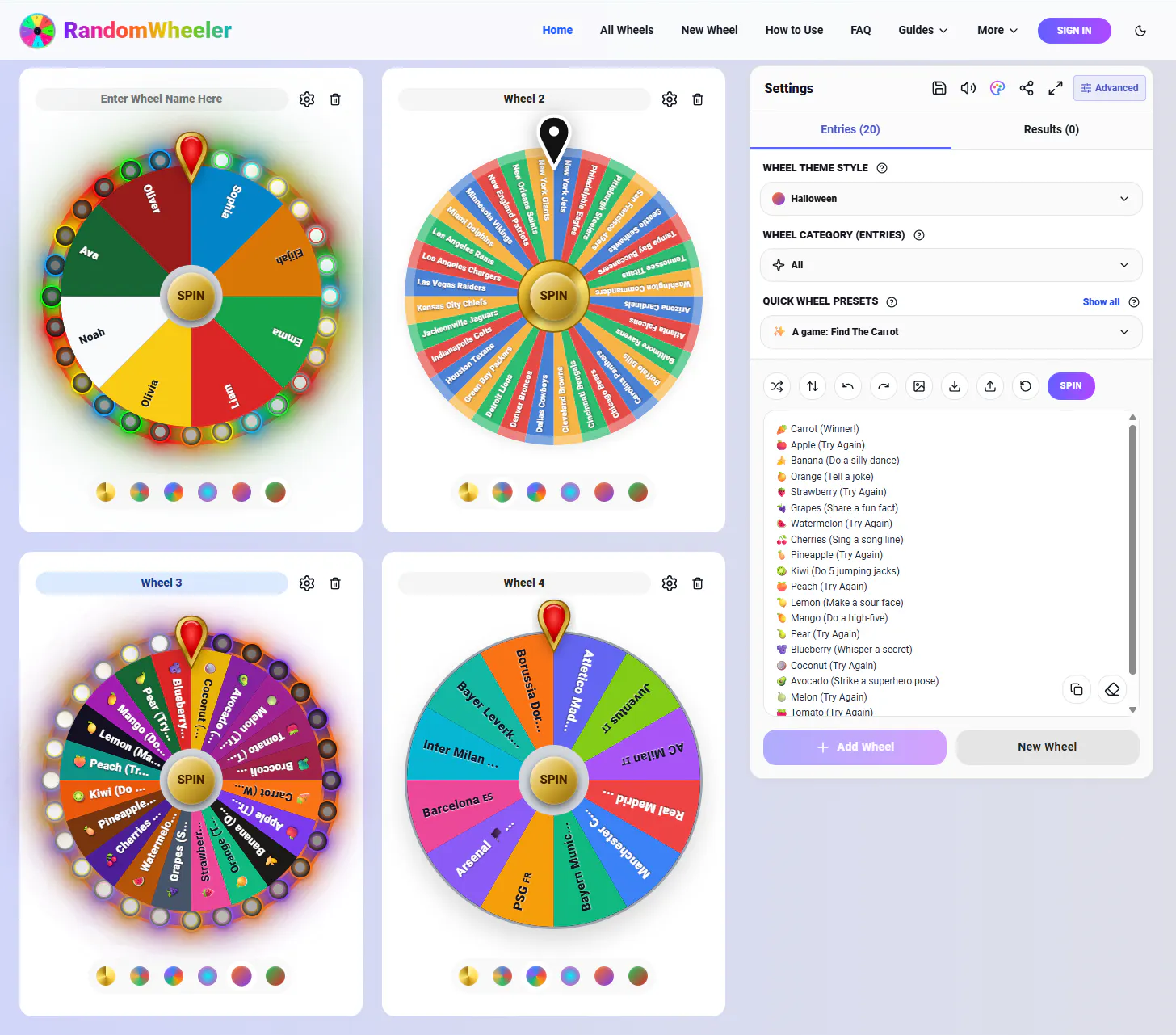Switch to the Results (0) tab
Viewport: 1176px width, 1035px height.
click(x=1052, y=130)
